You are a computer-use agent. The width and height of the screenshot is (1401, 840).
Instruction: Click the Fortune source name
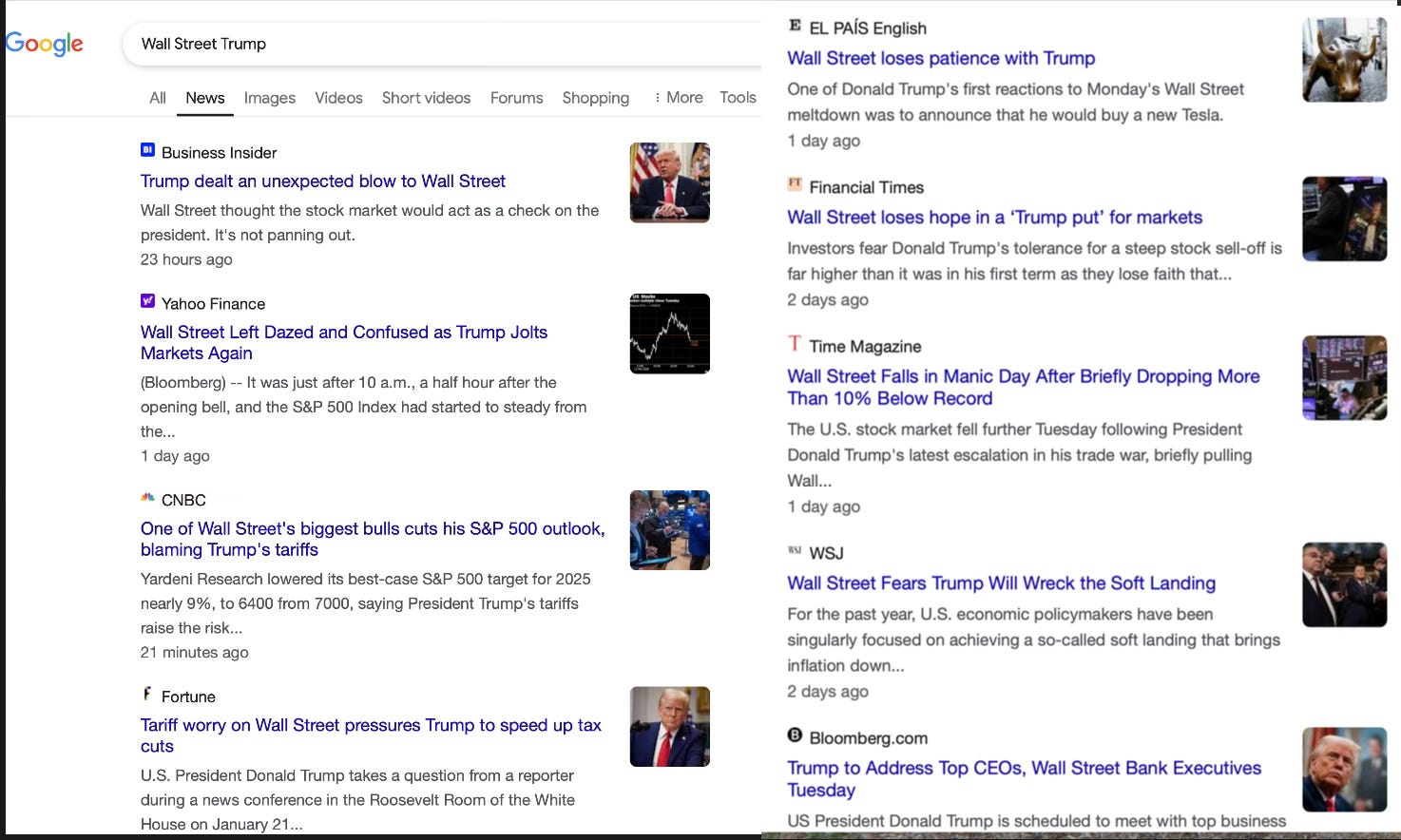pos(188,697)
